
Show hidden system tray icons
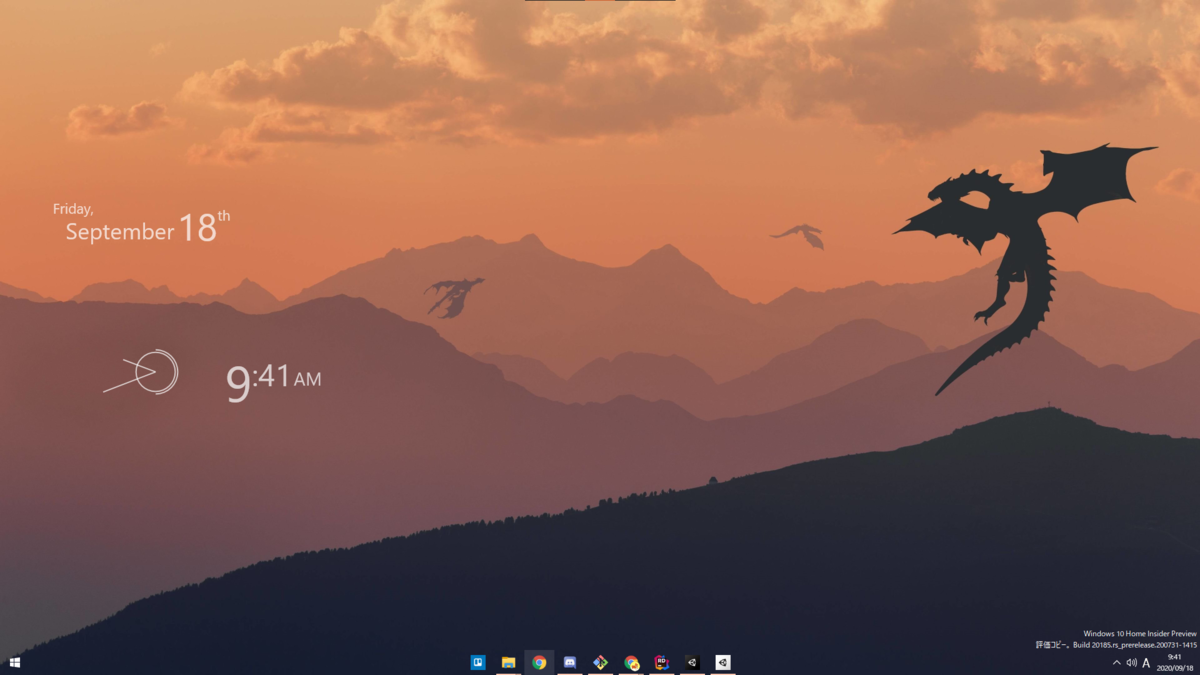1117,663
